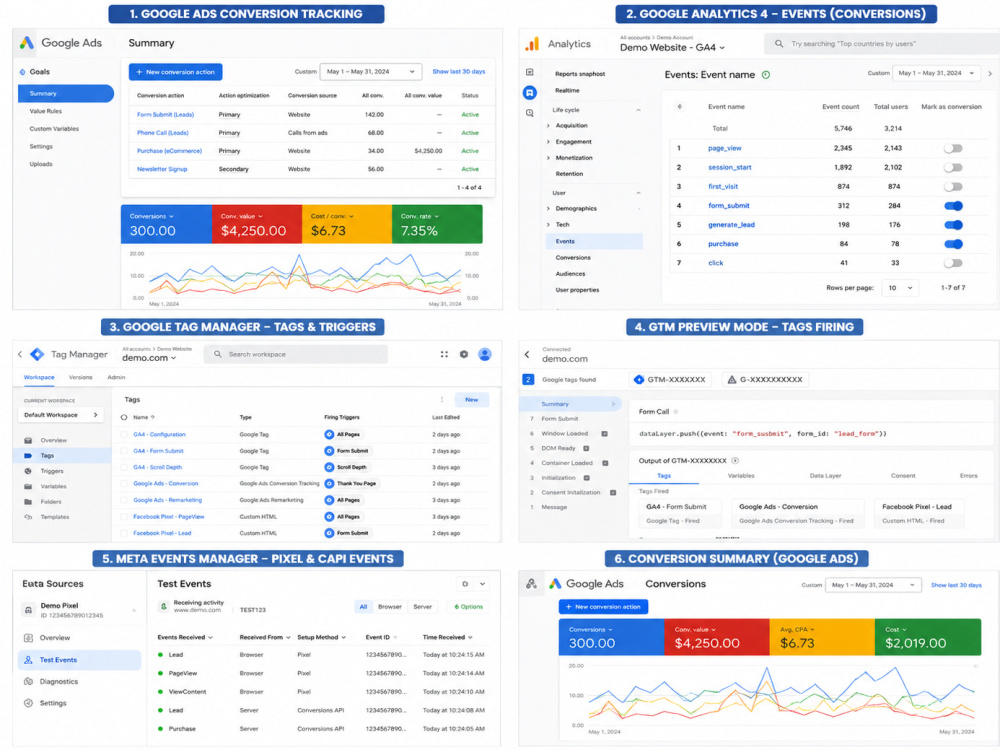Disable form_submit conversion switch
This screenshot has height=750, width=1000.
953,206
